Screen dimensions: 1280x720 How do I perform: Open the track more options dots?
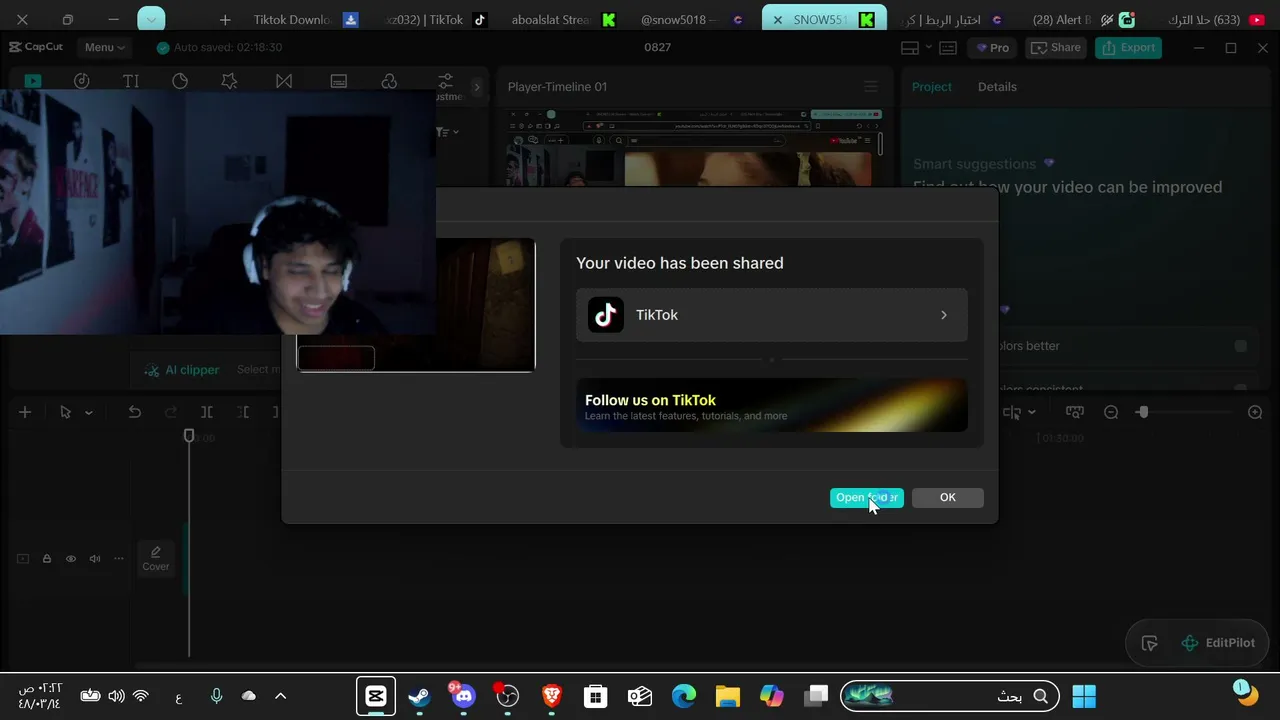[119, 559]
